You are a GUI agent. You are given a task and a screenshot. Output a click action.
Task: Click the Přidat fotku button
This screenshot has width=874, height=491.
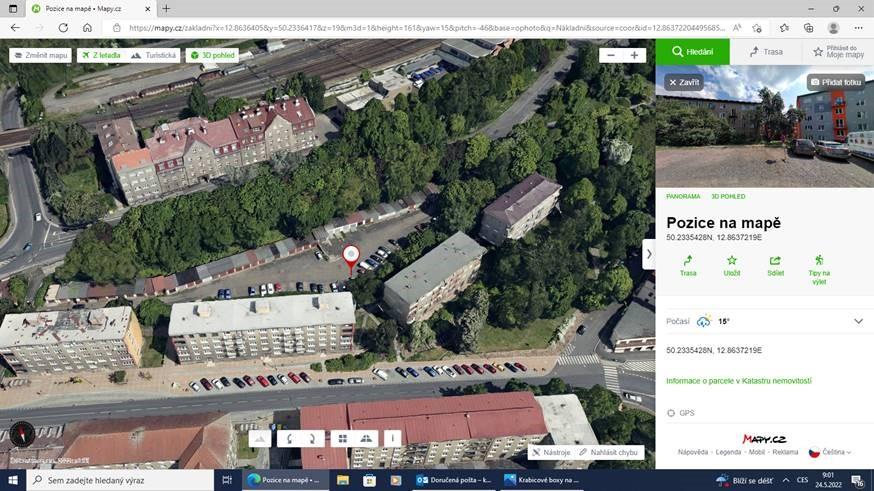click(835, 82)
